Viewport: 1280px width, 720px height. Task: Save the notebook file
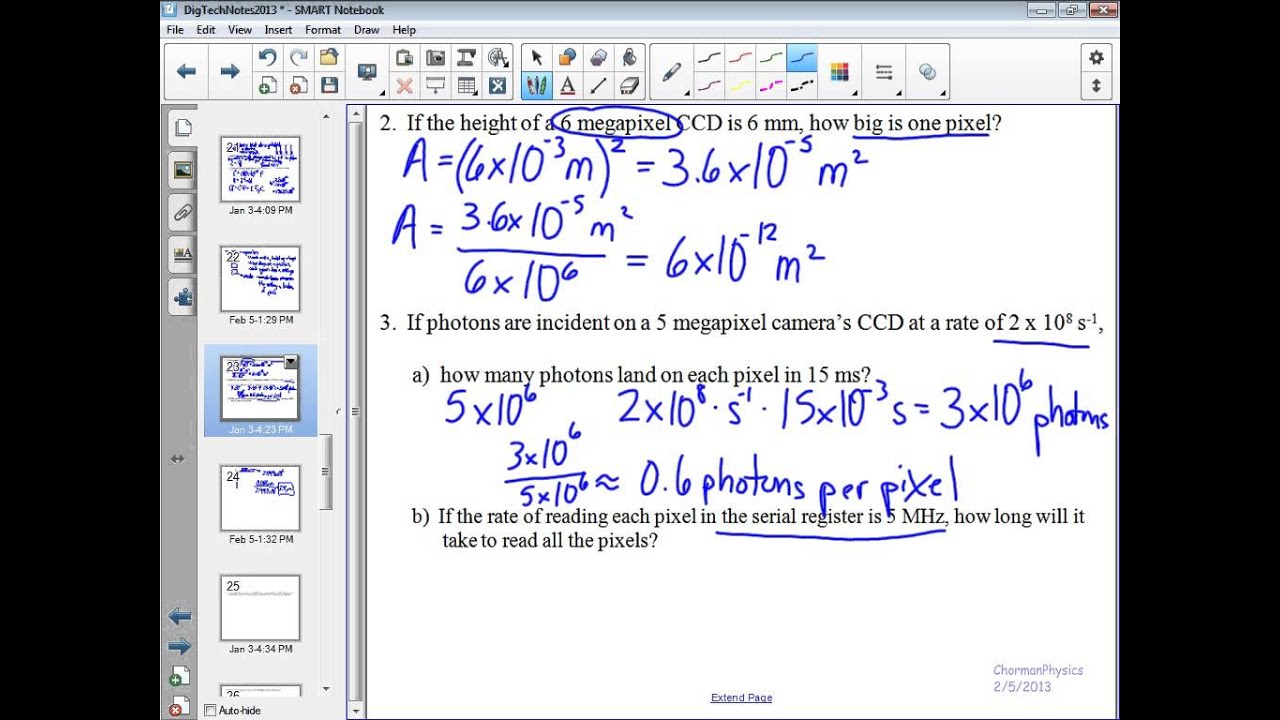coord(328,86)
